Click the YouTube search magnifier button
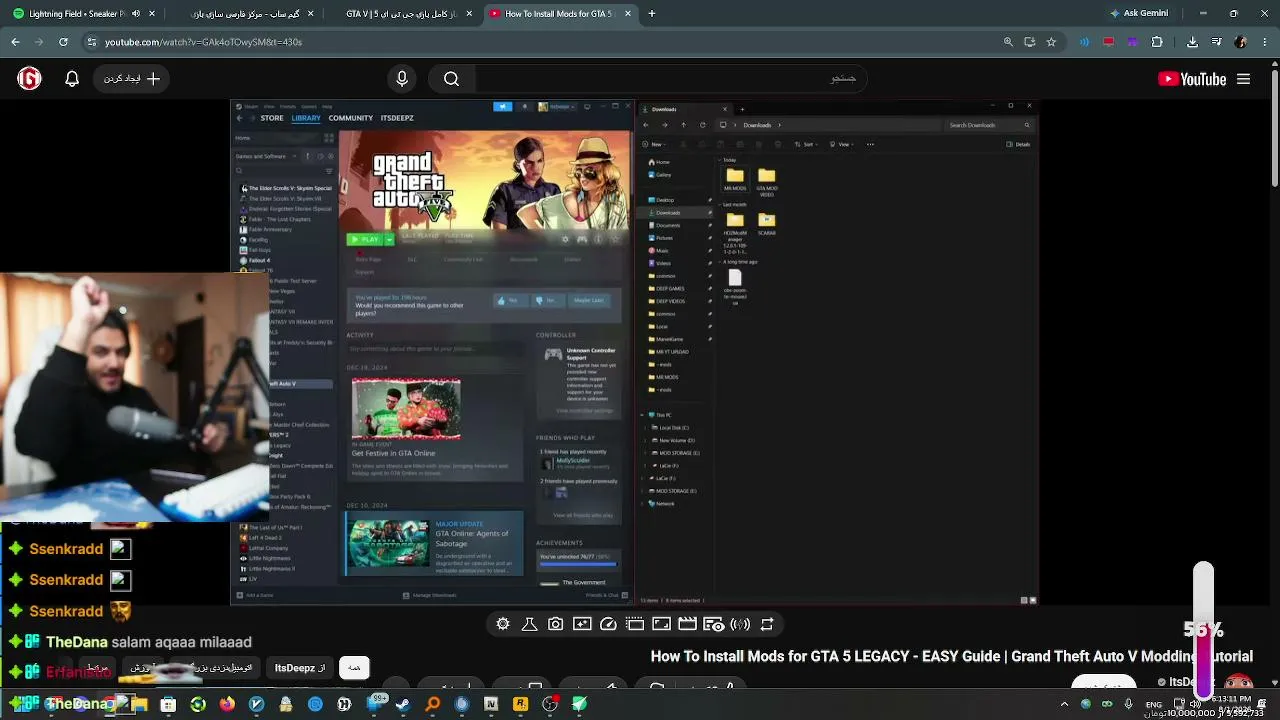The height and width of the screenshot is (720, 1280). (451, 79)
